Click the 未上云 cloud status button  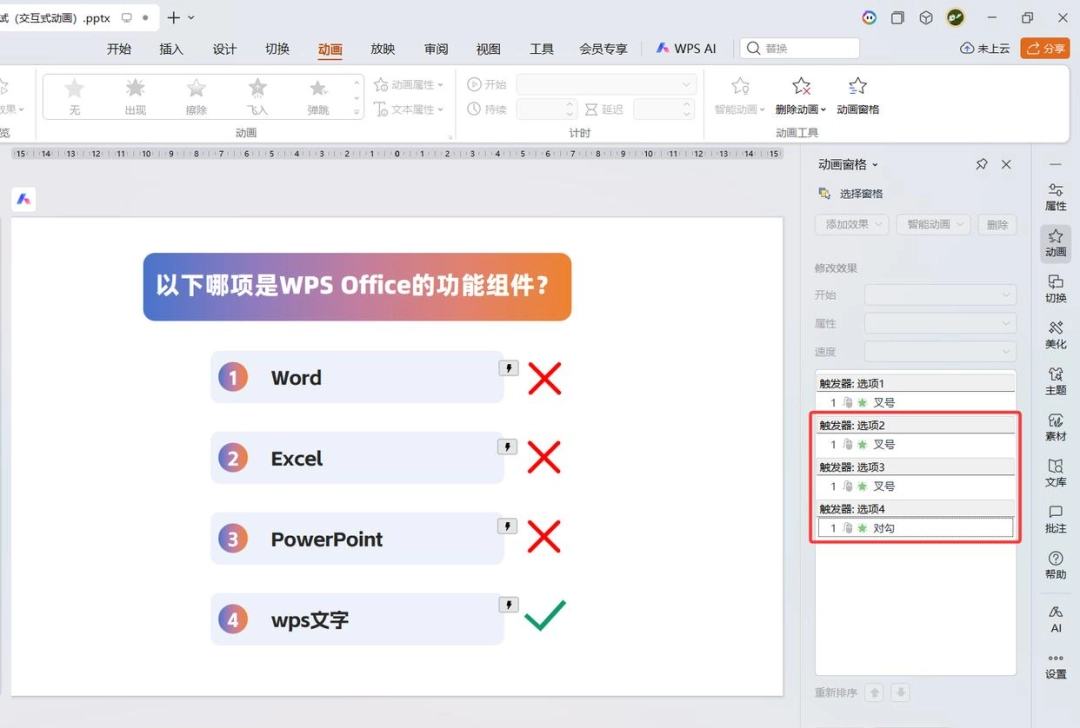tap(985, 48)
